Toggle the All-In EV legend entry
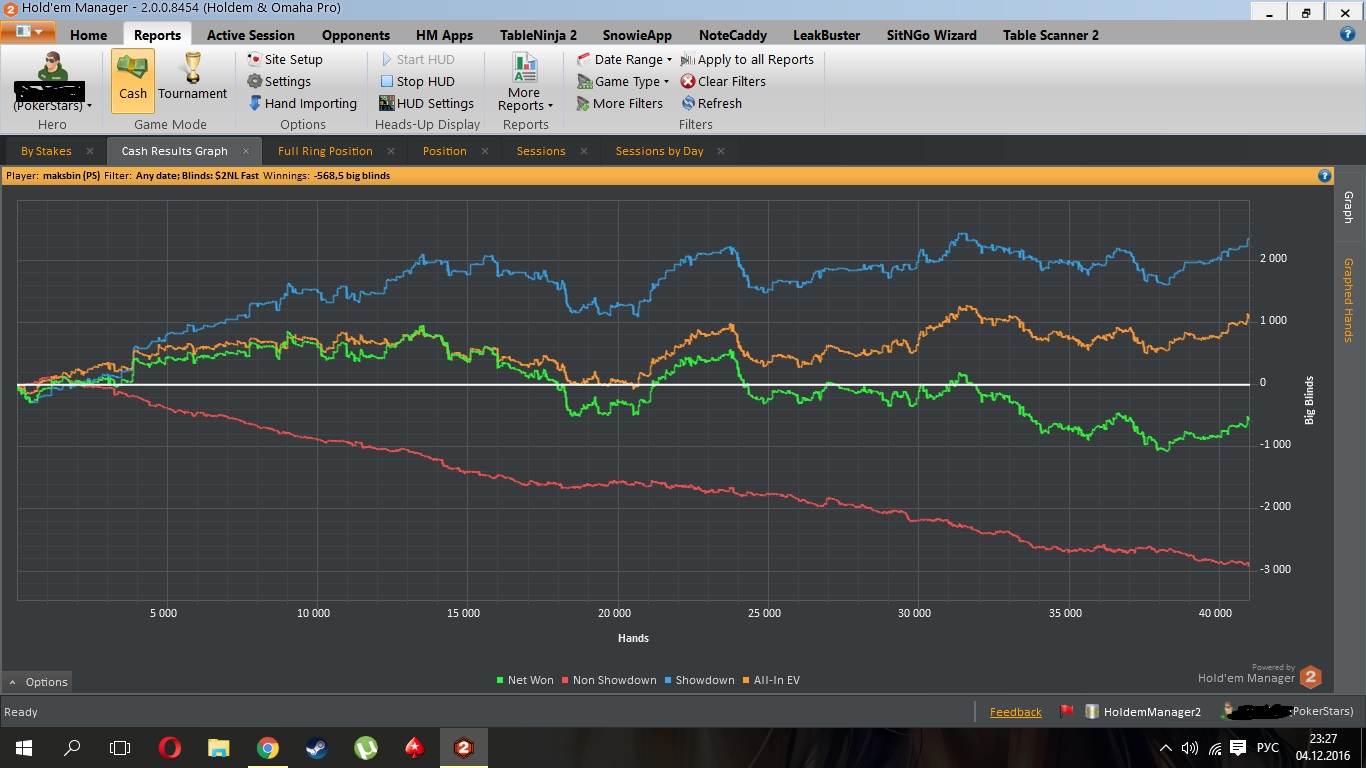 pos(771,680)
